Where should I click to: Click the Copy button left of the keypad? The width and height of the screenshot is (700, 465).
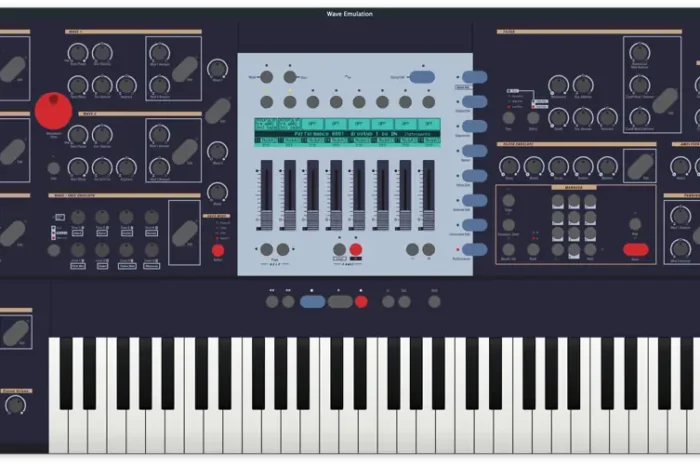tap(508, 200)
